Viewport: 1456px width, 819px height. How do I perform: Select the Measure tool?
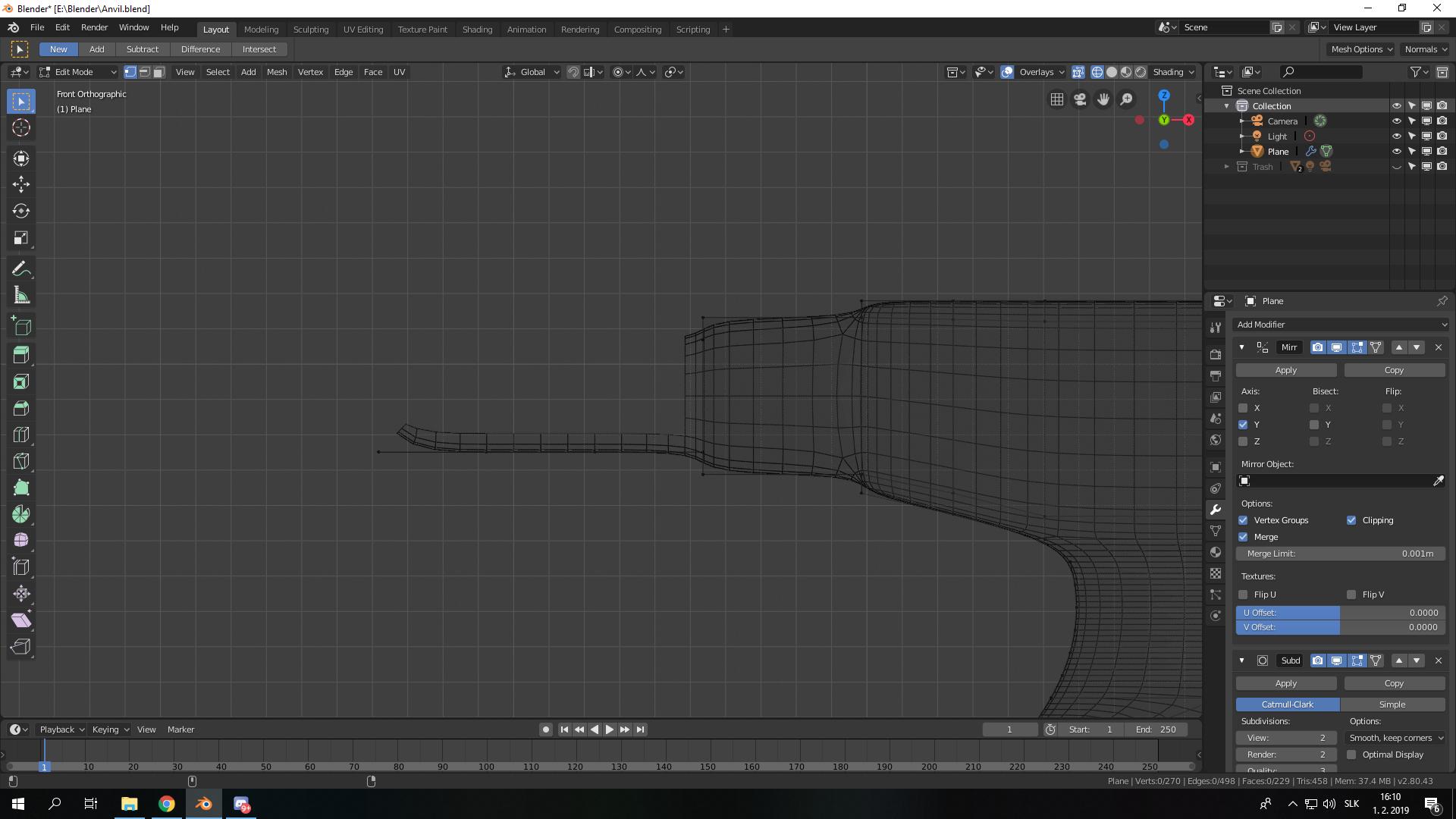click(20, 295)
